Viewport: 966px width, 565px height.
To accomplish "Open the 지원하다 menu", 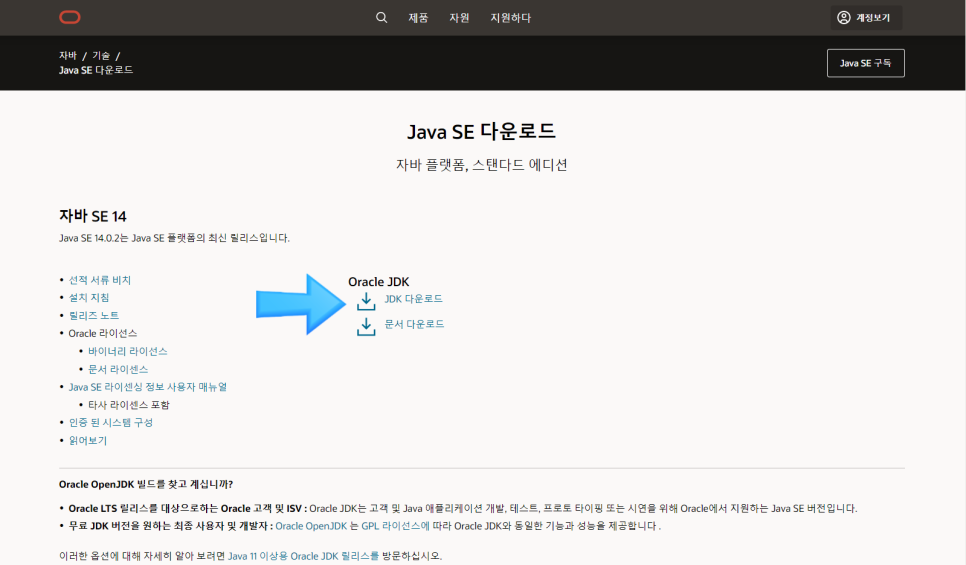I will point(510,18).
